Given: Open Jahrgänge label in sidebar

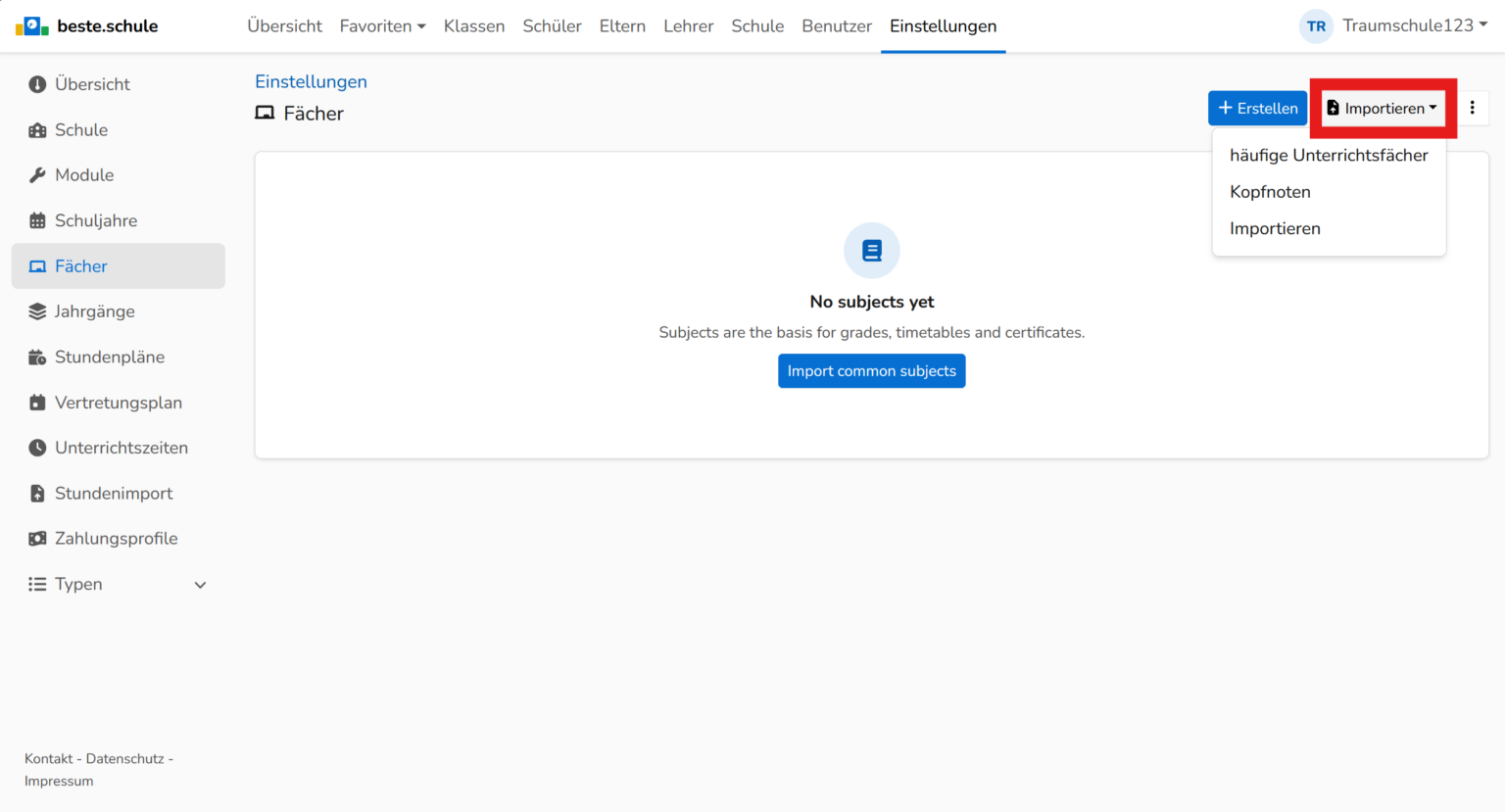Looking at the screenshot, I should tap(95, 311).
